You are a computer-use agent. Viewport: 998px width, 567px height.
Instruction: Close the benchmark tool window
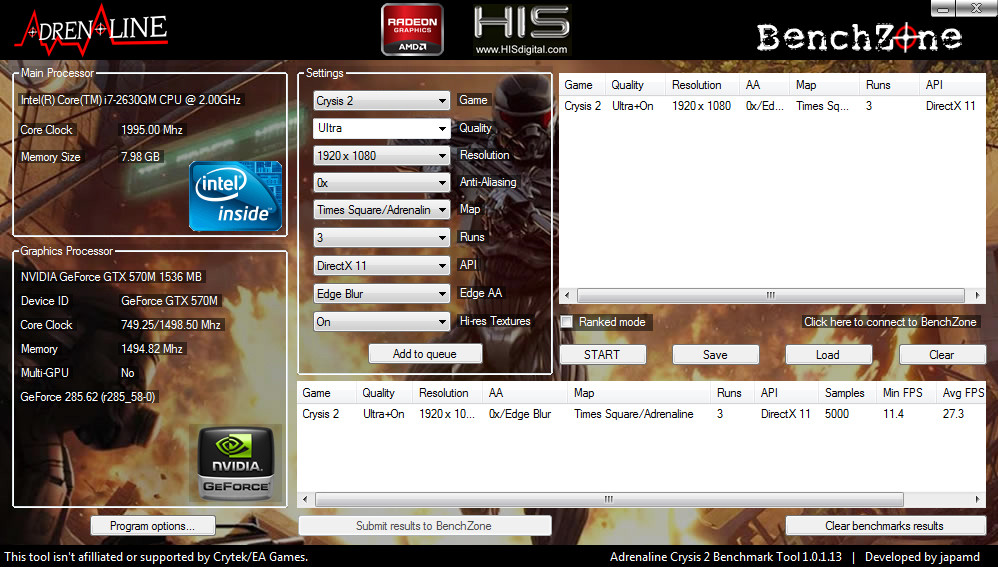pos(976,8)
